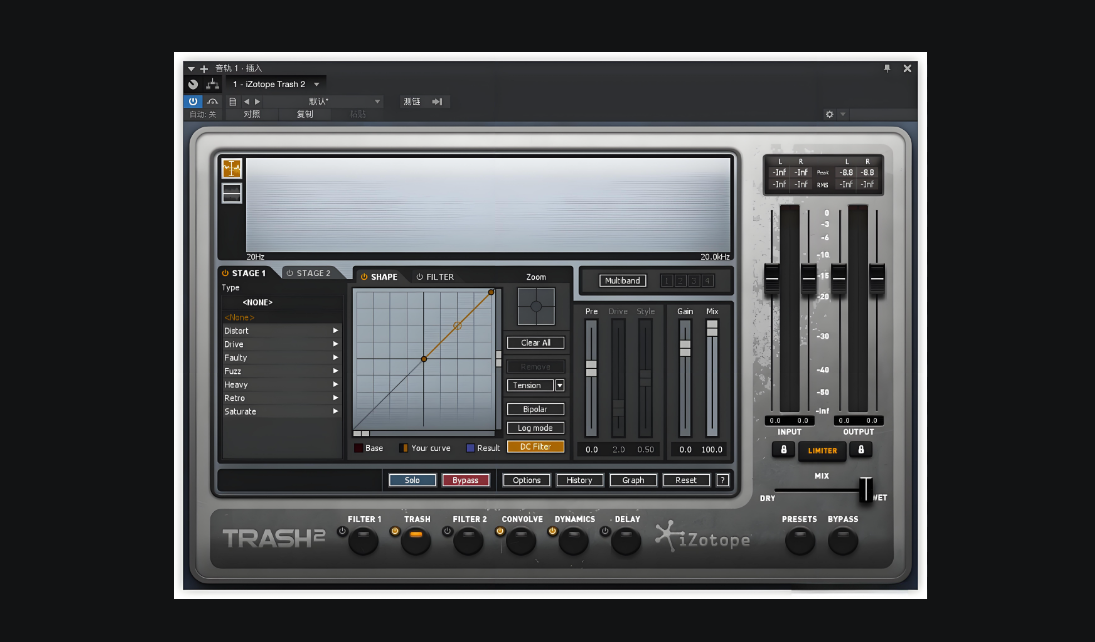Click the Gain slider handle

pyautogui.click(x=685, y=348)
